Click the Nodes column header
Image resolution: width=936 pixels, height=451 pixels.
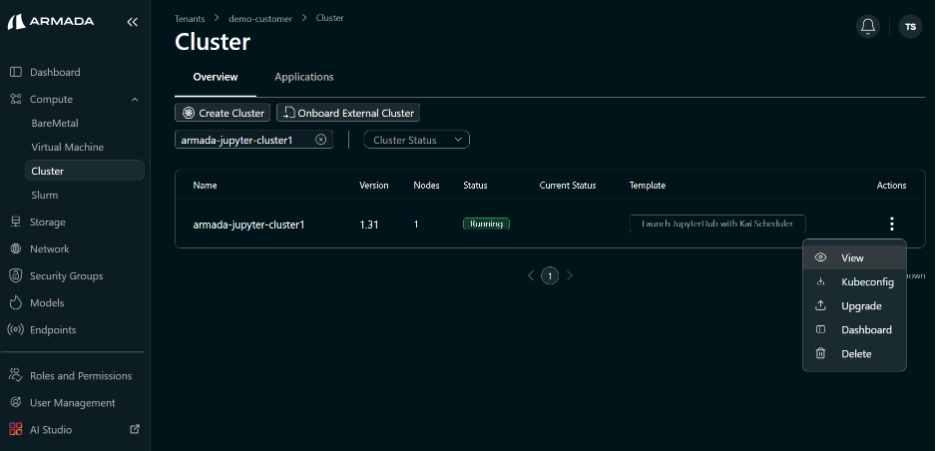pos(426,186)
